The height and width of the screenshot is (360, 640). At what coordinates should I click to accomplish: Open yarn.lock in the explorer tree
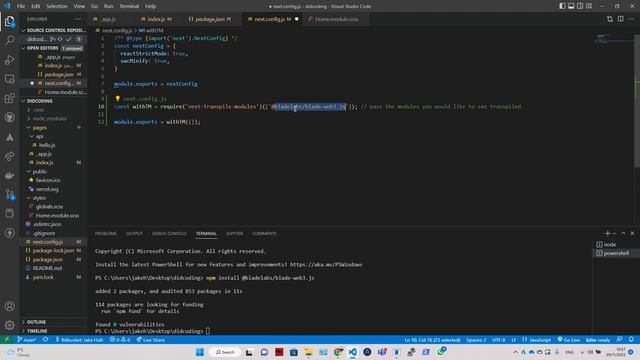43,277
